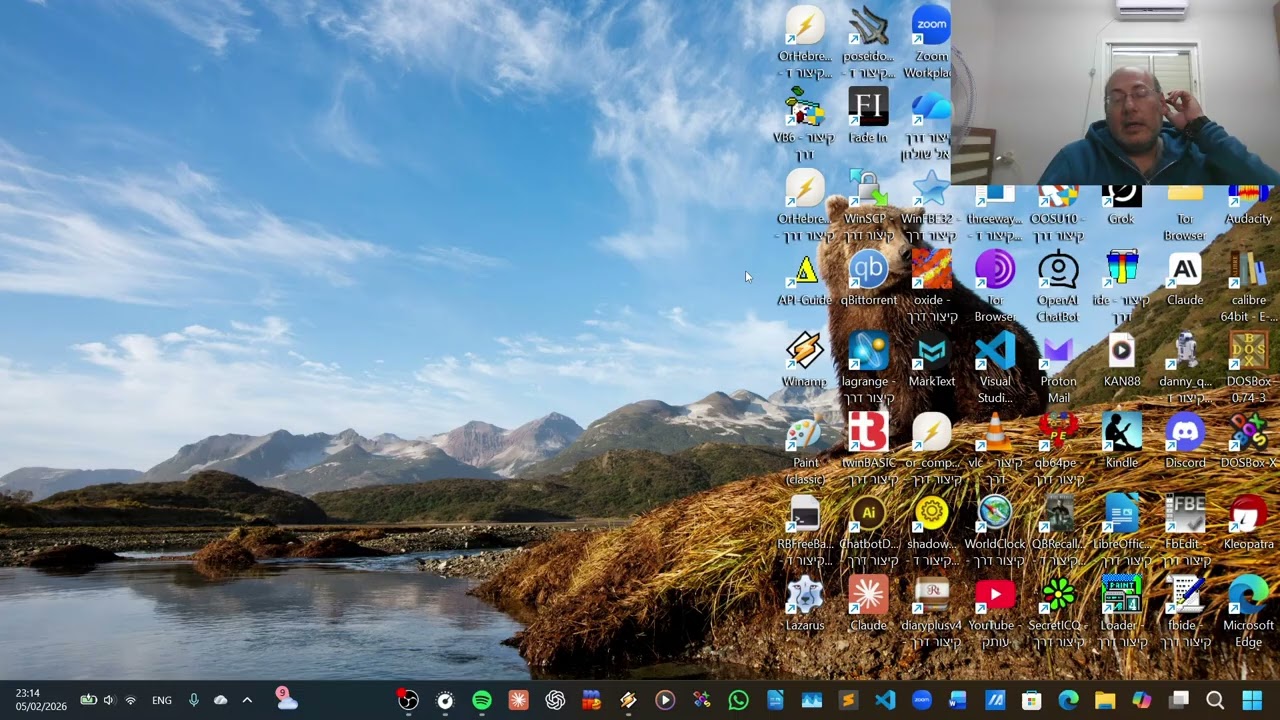Open the Kindle desktop shortcut
The image size is (1280, 720).
tap(1122, 440)
